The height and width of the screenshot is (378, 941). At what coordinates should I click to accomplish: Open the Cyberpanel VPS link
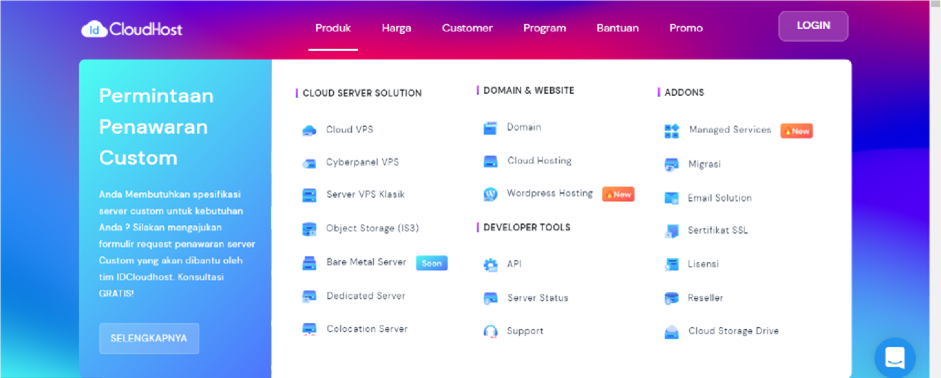point(362,162)
